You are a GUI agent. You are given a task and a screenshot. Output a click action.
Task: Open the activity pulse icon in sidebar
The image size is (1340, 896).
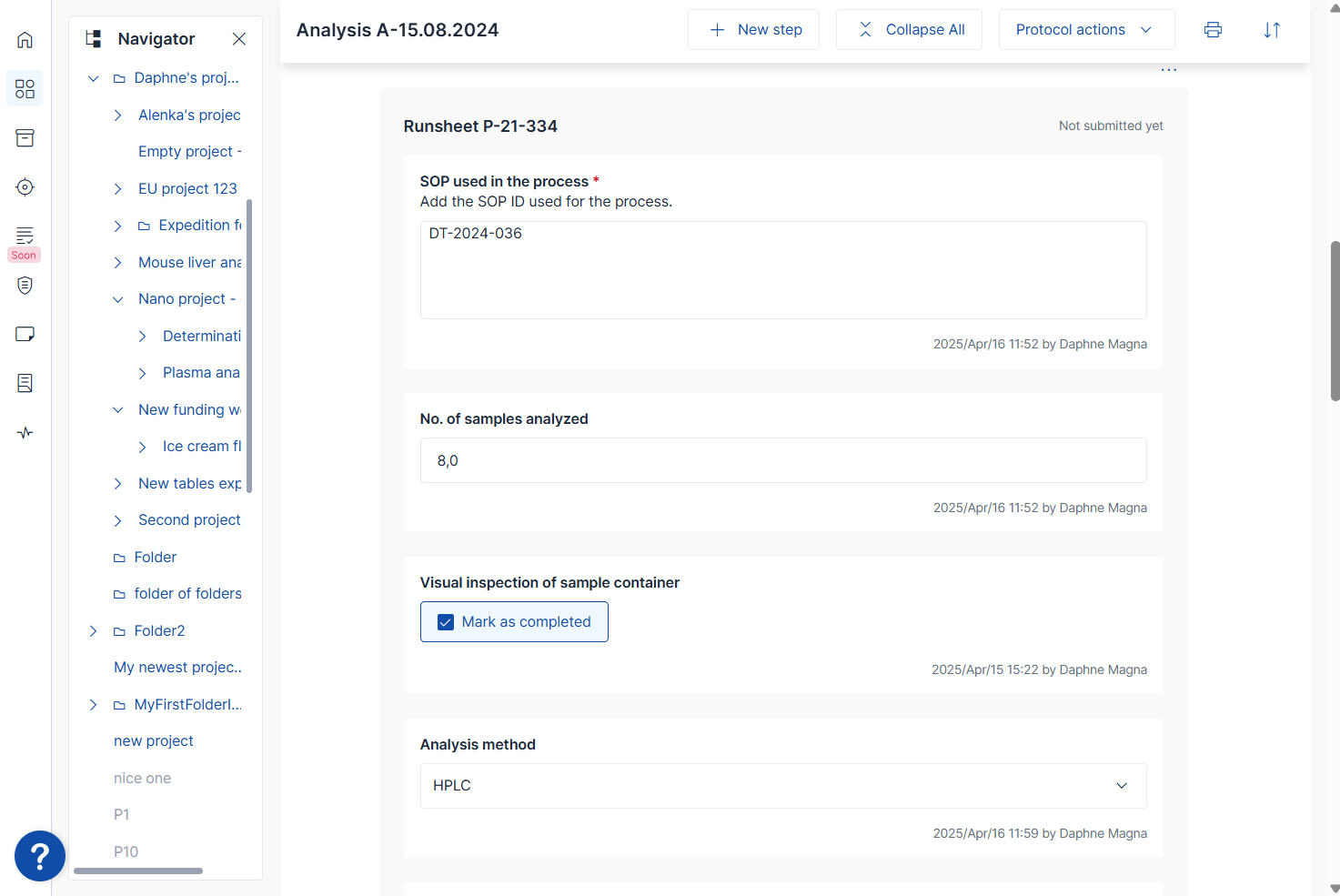(25, 433)
